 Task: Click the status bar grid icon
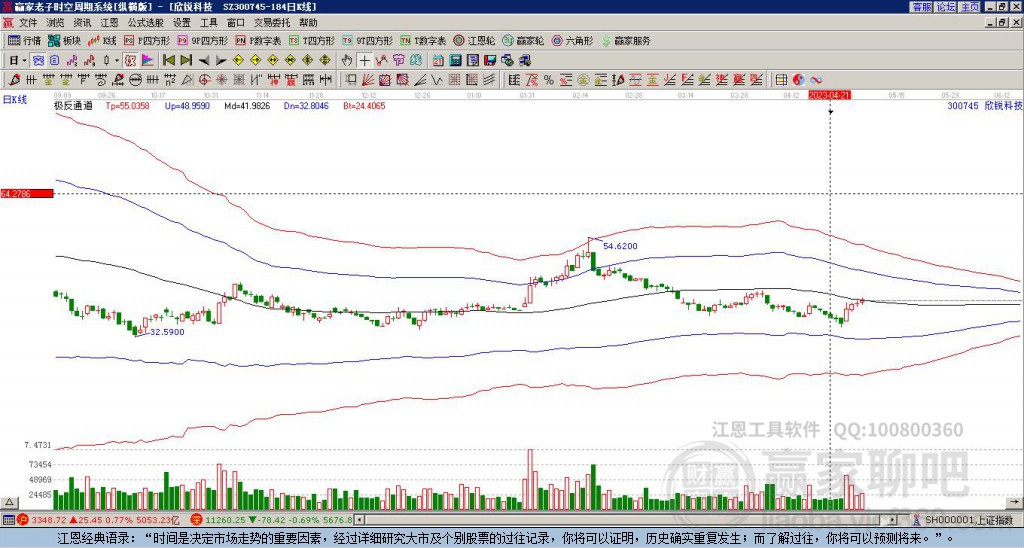8,521
